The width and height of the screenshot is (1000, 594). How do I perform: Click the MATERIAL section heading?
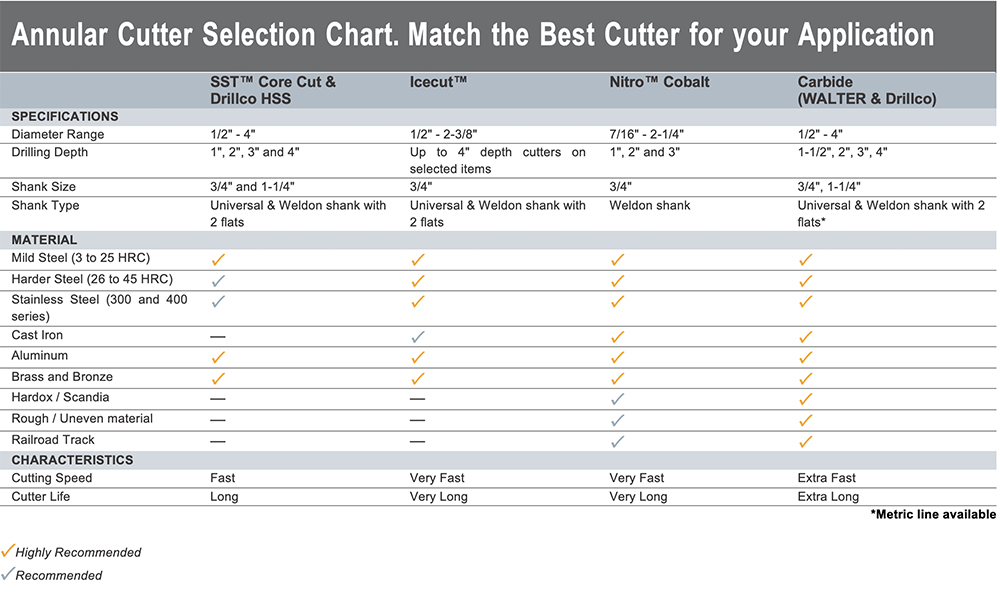pos(44,240)
